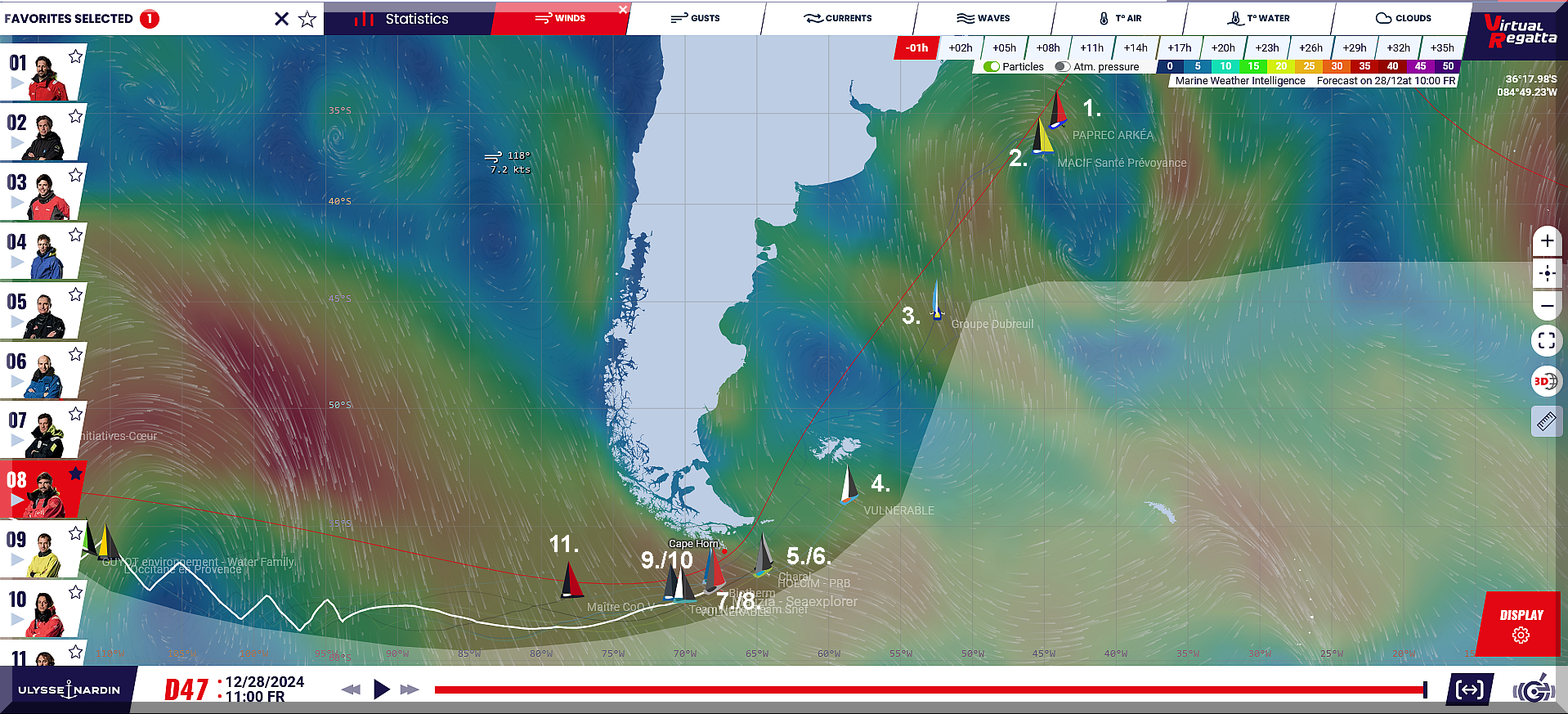Zoom out using the minus button
The height and width of the screenshot is (714, 1568).
1547,306
